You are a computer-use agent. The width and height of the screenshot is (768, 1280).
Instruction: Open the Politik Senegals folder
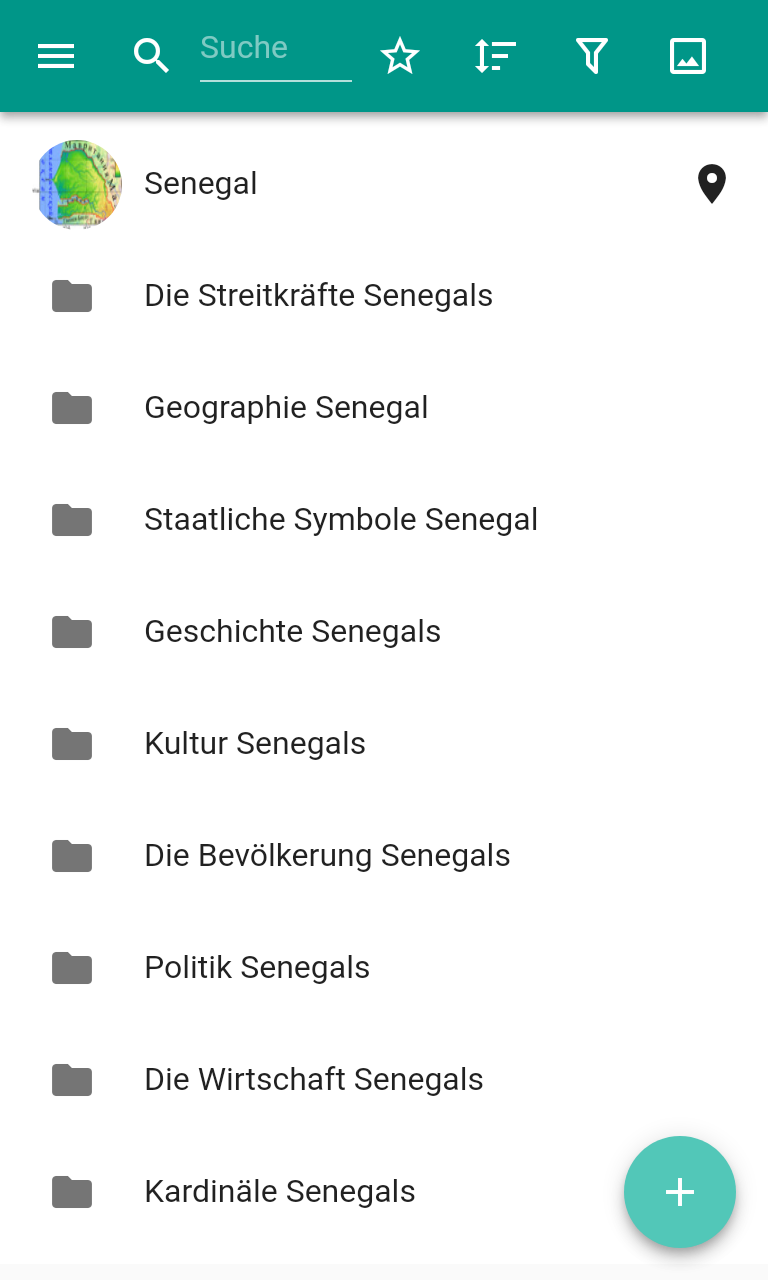[257, 968]
